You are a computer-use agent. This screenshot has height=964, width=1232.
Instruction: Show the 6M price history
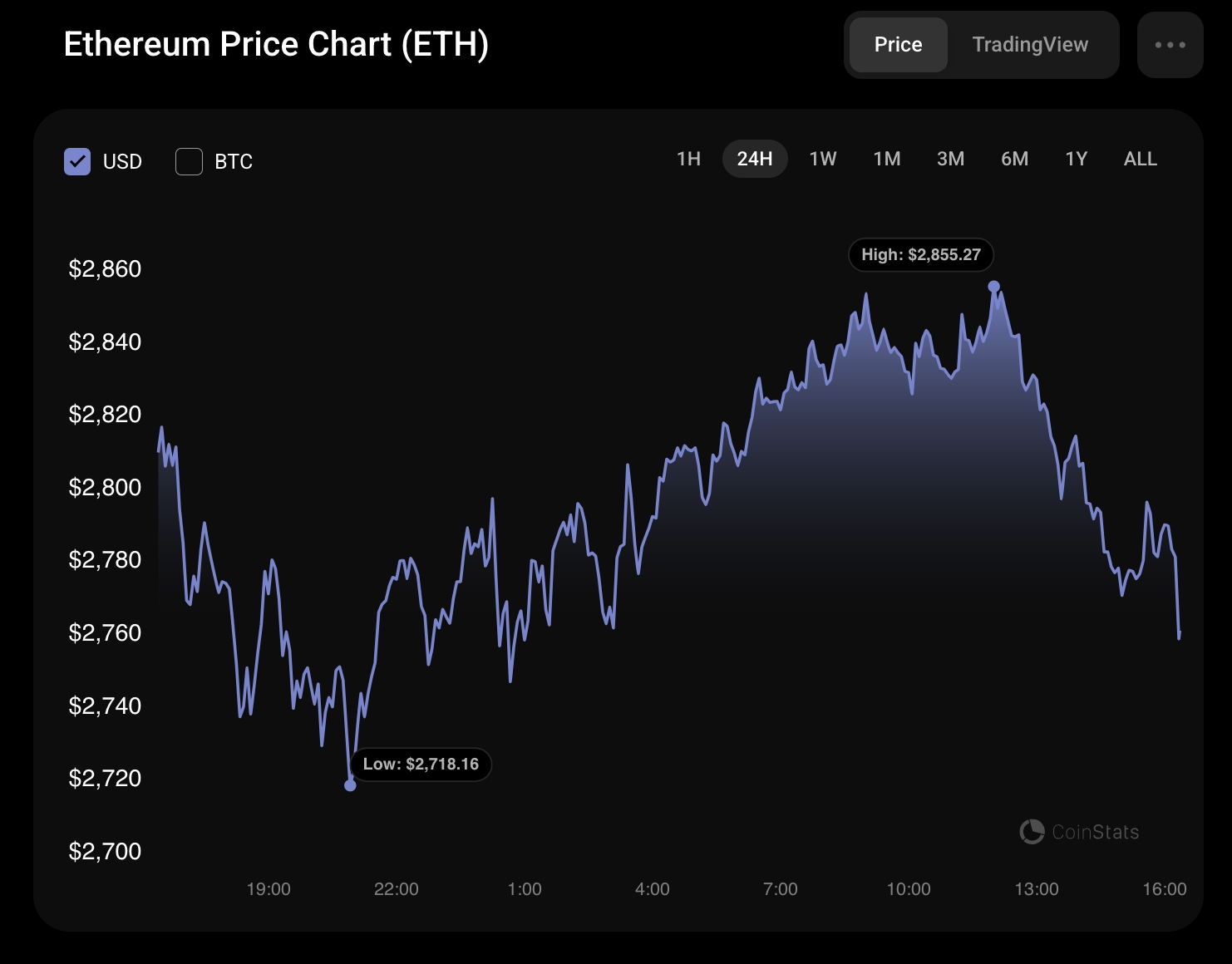1015,159
